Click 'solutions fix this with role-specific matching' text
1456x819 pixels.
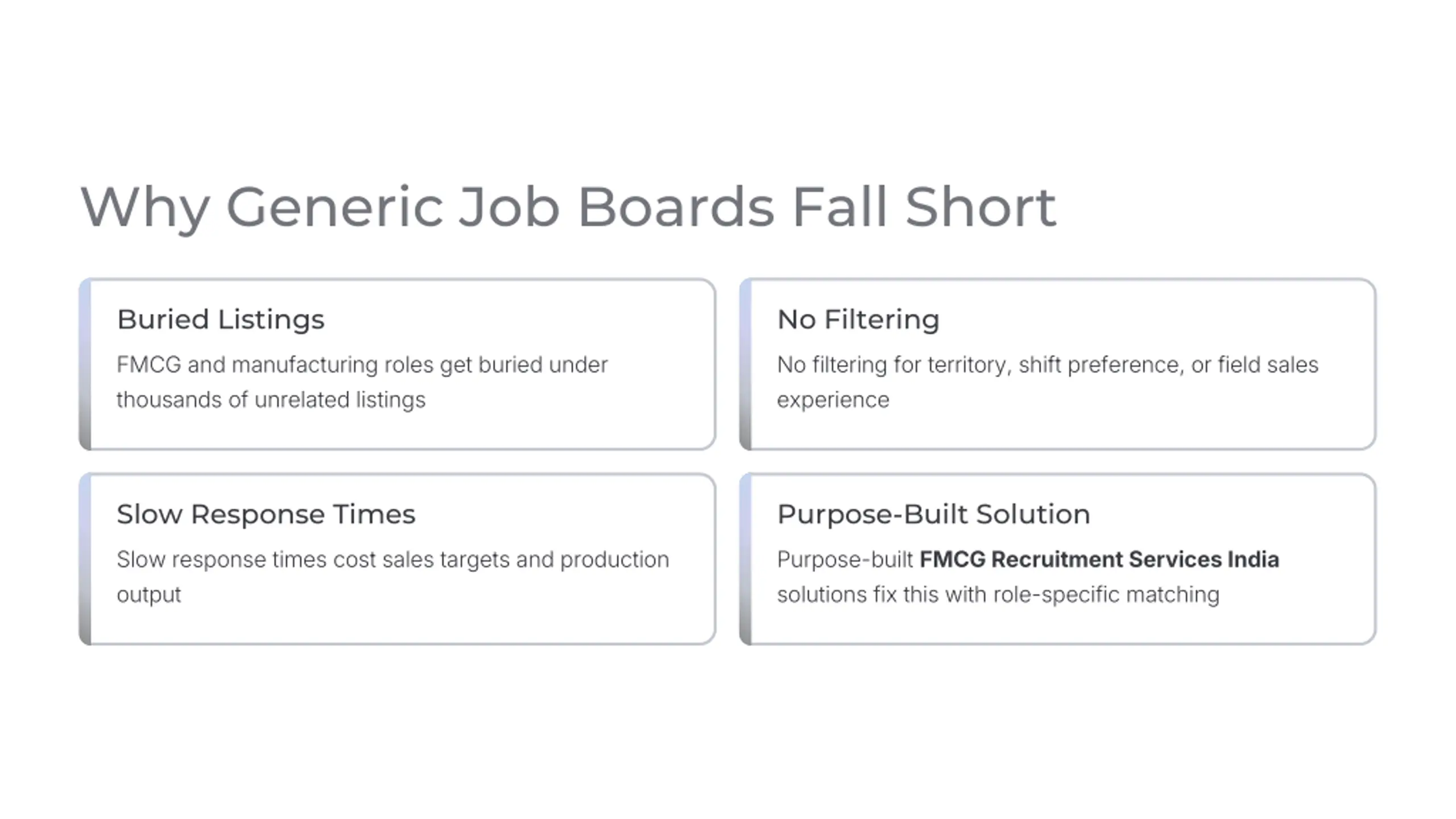[999, 595]
